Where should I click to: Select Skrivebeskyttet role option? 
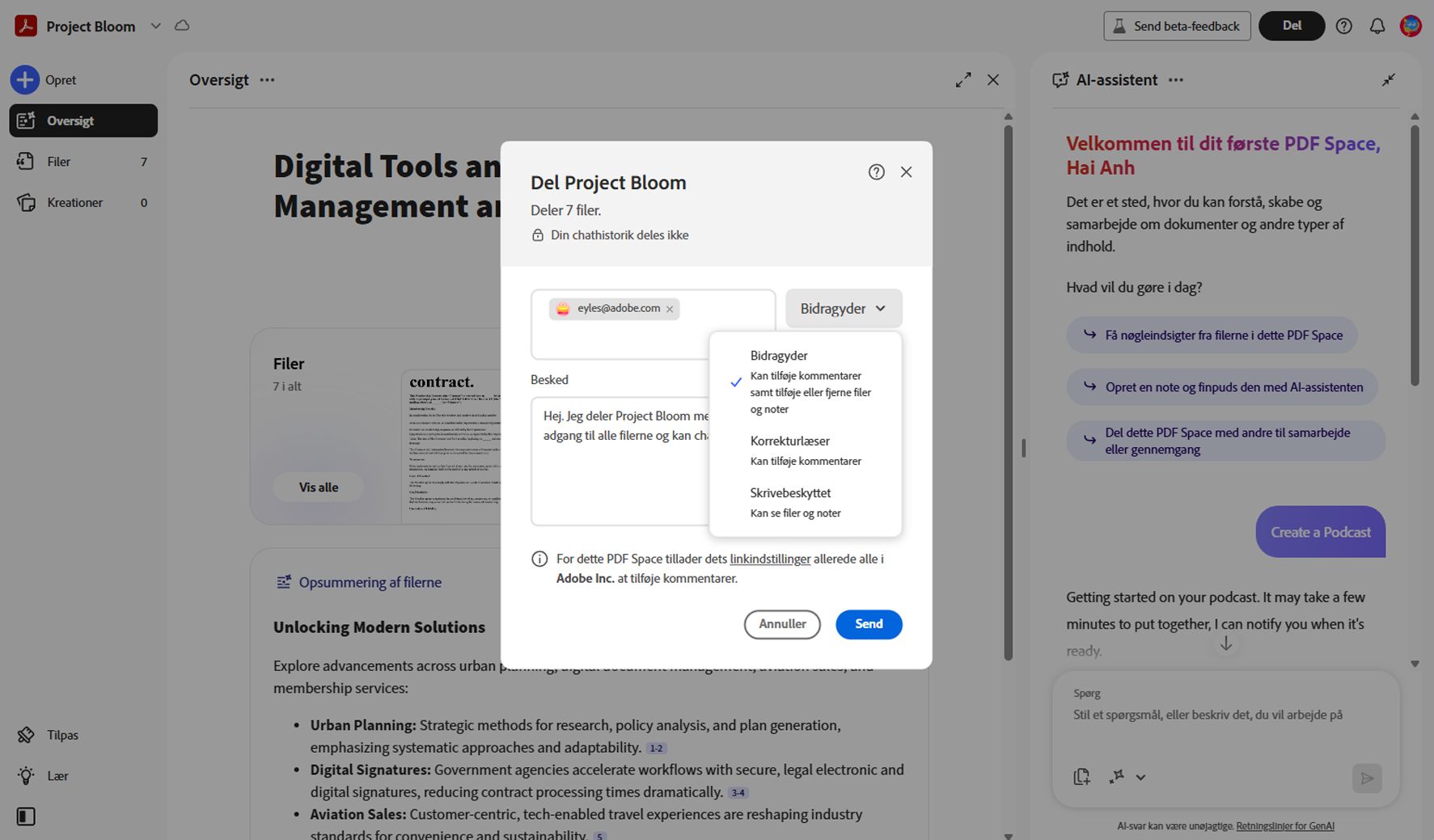tap(805, 502)
